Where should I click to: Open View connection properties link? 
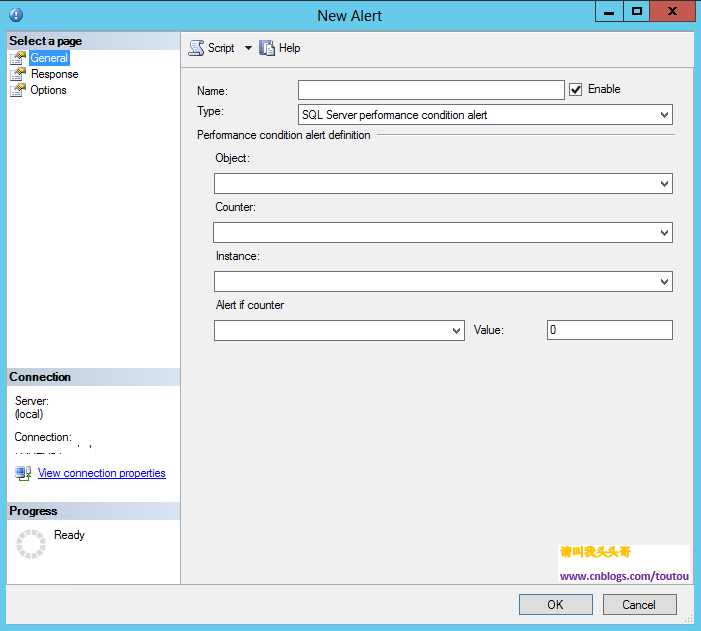pos(101,473)
